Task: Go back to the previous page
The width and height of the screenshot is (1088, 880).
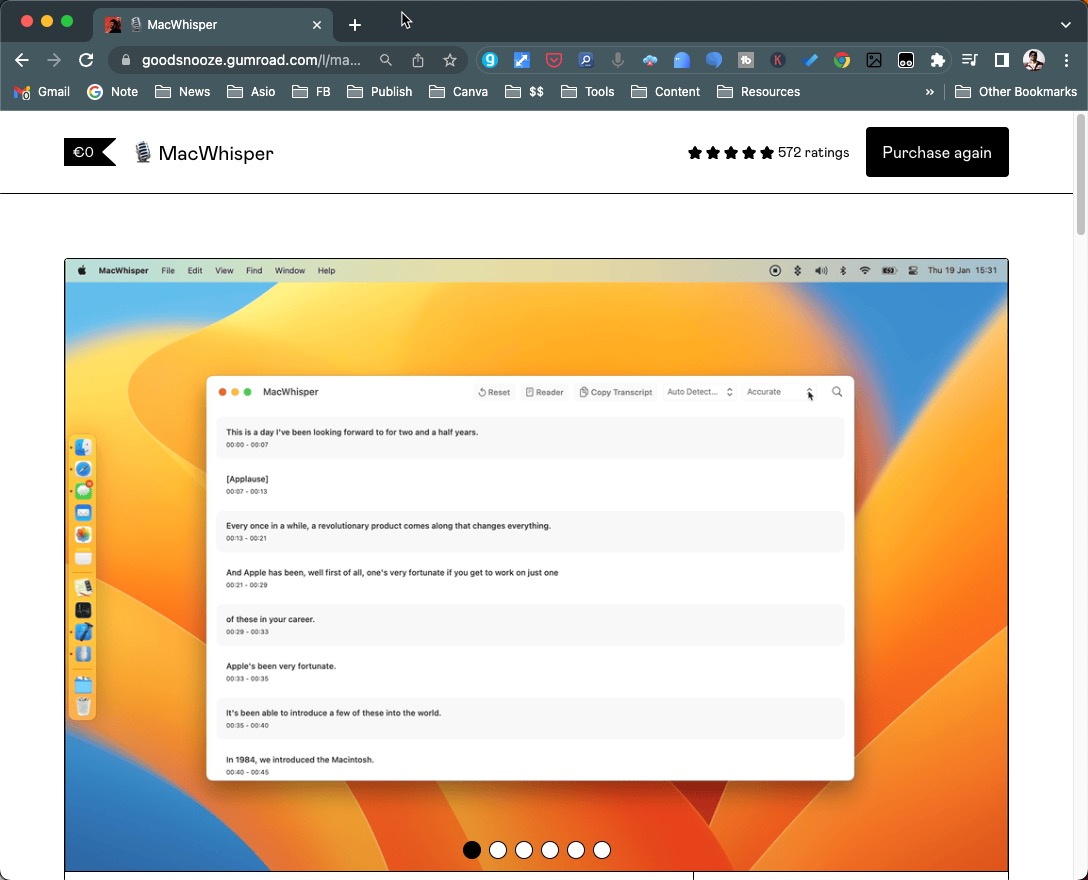Action: [22, 60]
